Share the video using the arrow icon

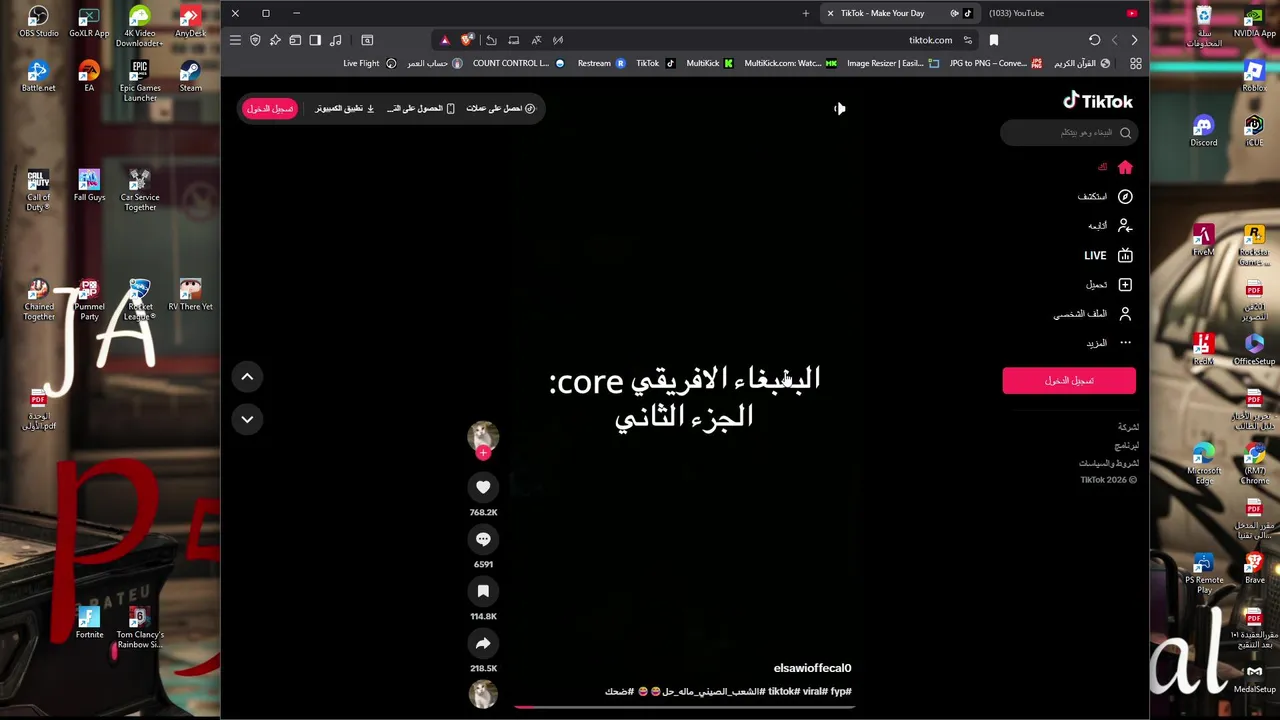pyautogui.click(x=483, y=643)
